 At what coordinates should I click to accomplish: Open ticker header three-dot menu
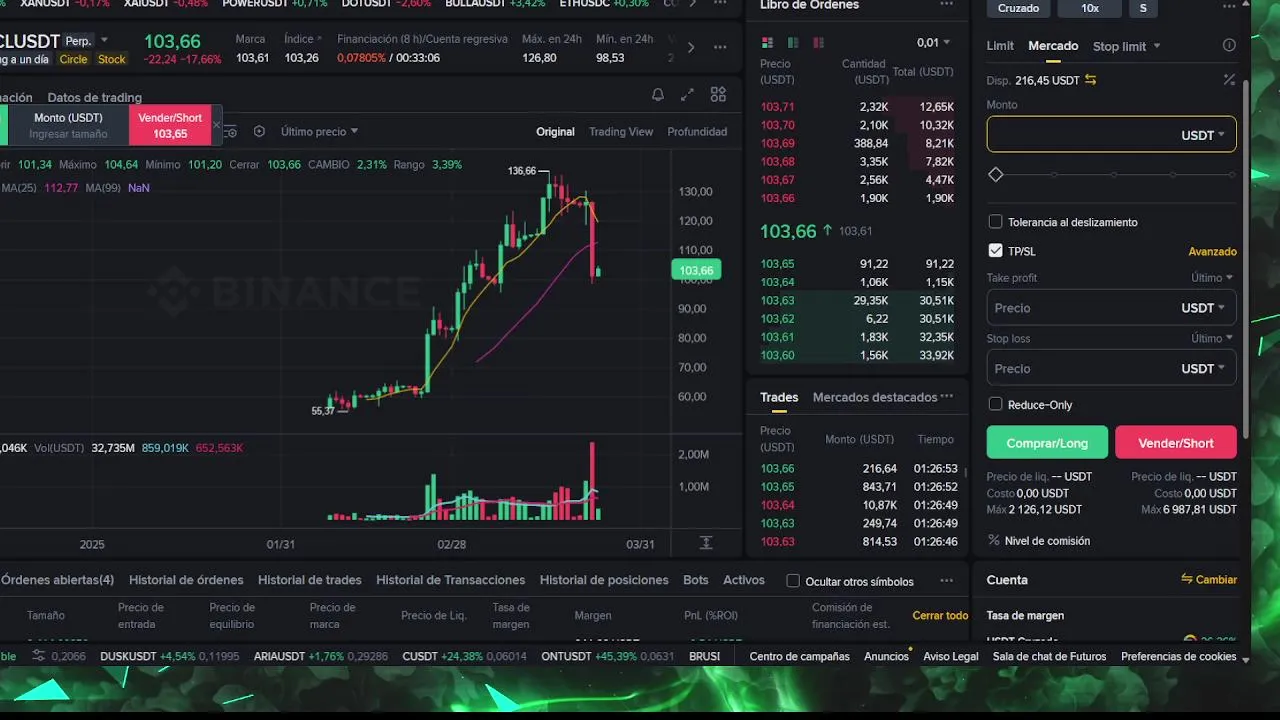720,47
